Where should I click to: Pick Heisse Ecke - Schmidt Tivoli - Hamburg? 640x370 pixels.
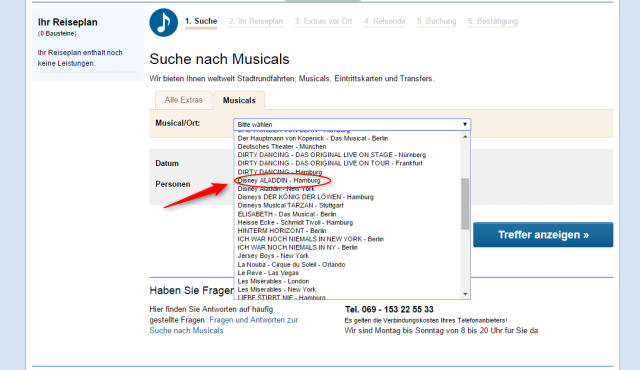pyautogui.click(x=295, y=222)
